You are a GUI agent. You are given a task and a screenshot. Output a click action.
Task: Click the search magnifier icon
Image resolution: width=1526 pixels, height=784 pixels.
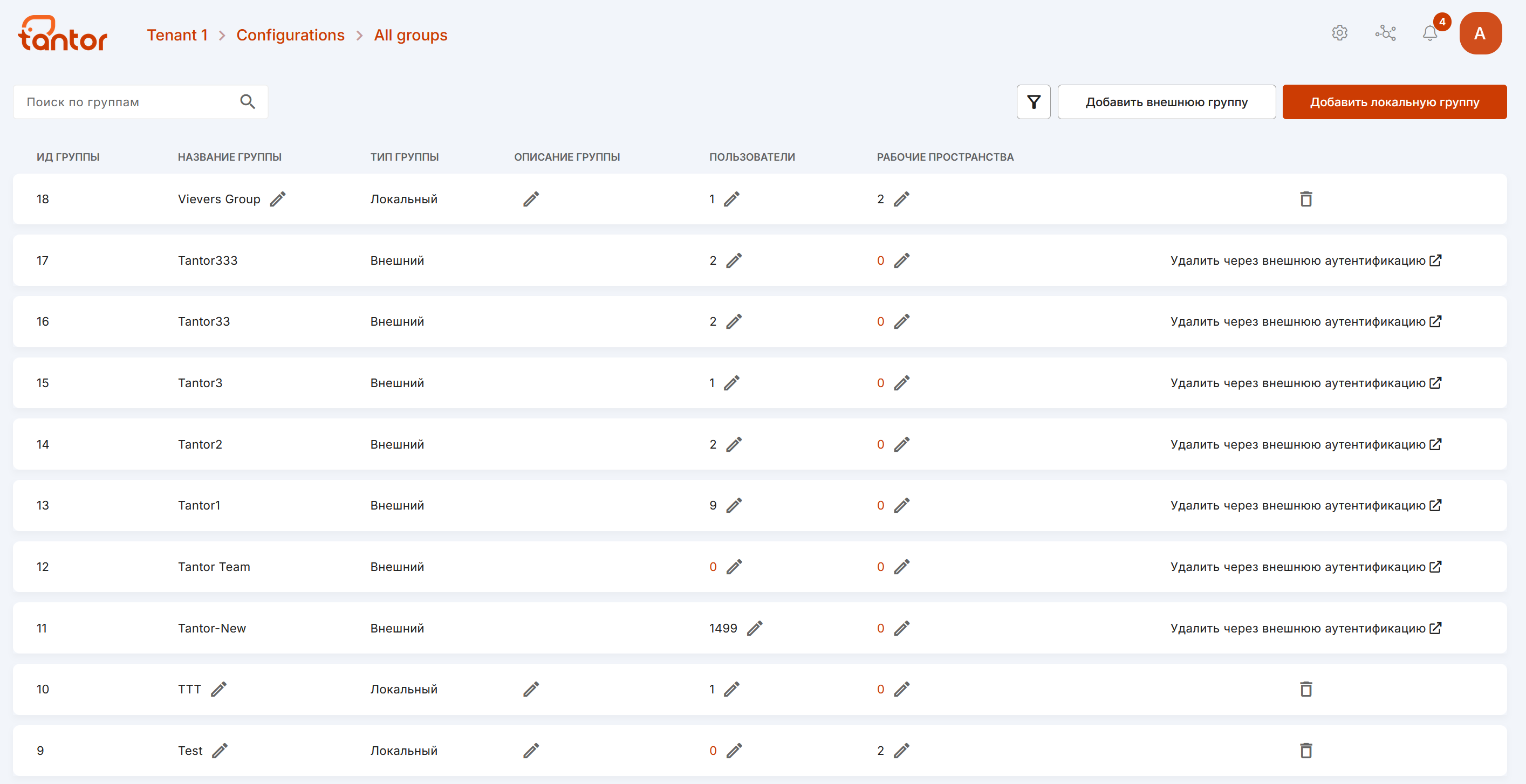[x=248, y=102]
